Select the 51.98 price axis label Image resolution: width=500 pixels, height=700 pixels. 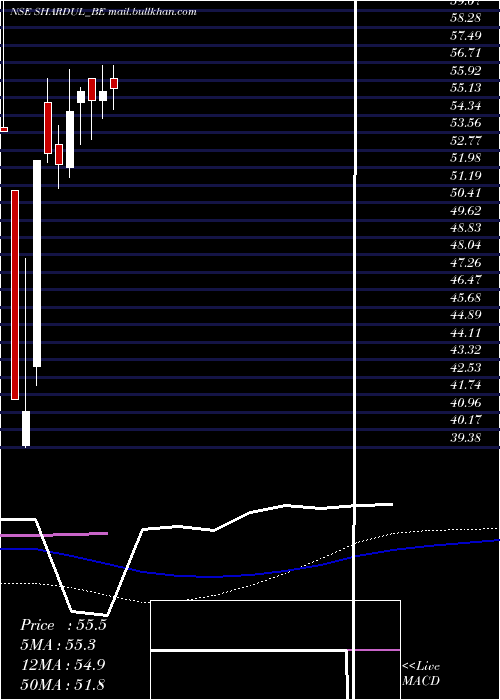[x=465, y=158]
